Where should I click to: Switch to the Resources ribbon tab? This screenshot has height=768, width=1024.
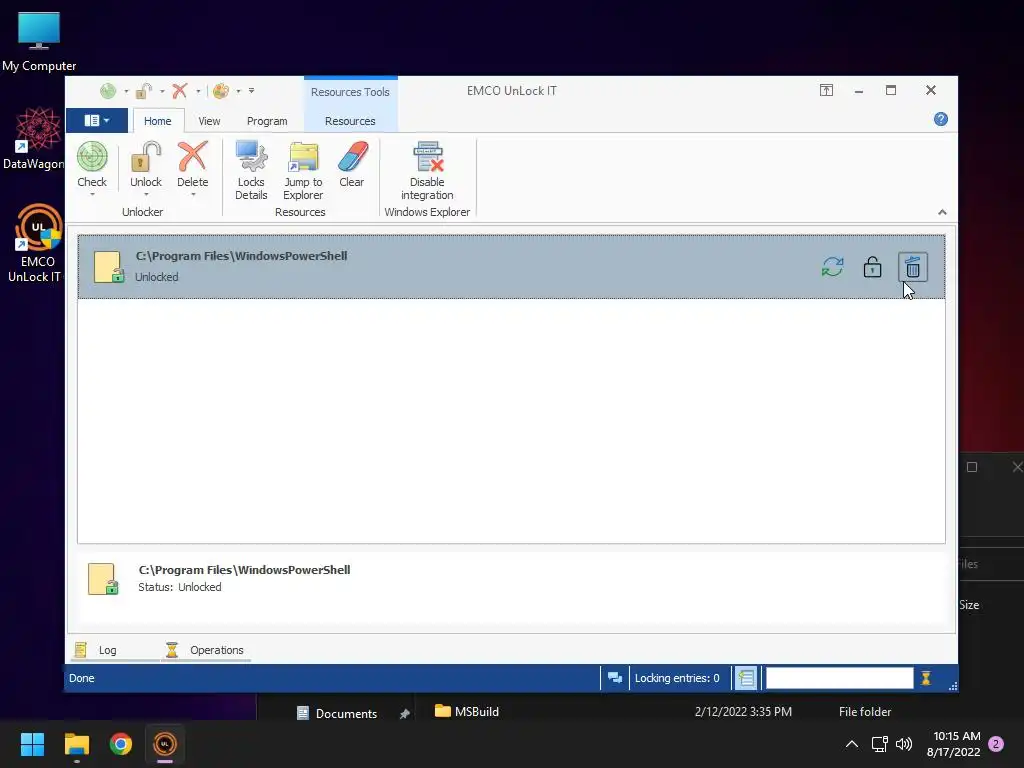click(x=350, y=121)
